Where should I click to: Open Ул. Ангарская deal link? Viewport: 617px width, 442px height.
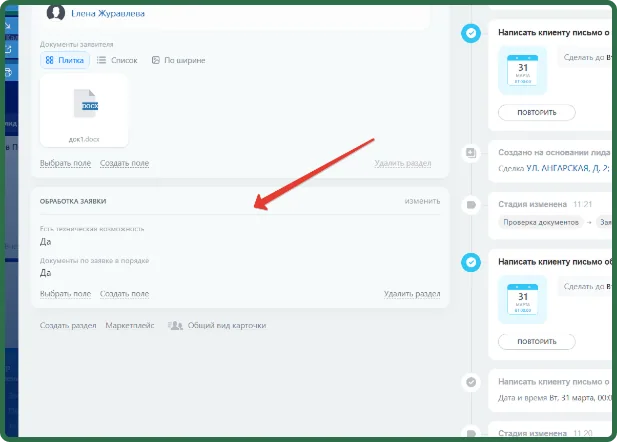tap(568, 168)
